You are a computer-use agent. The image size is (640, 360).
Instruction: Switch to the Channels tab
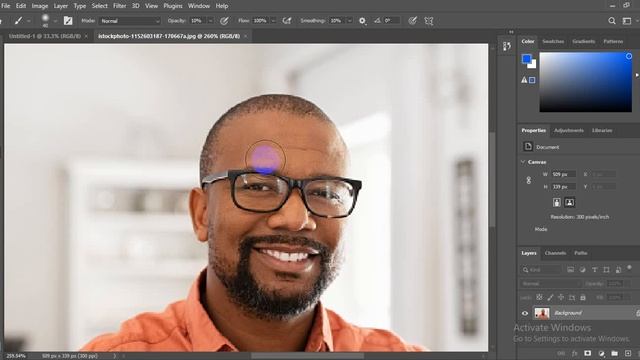coord(555,253)
